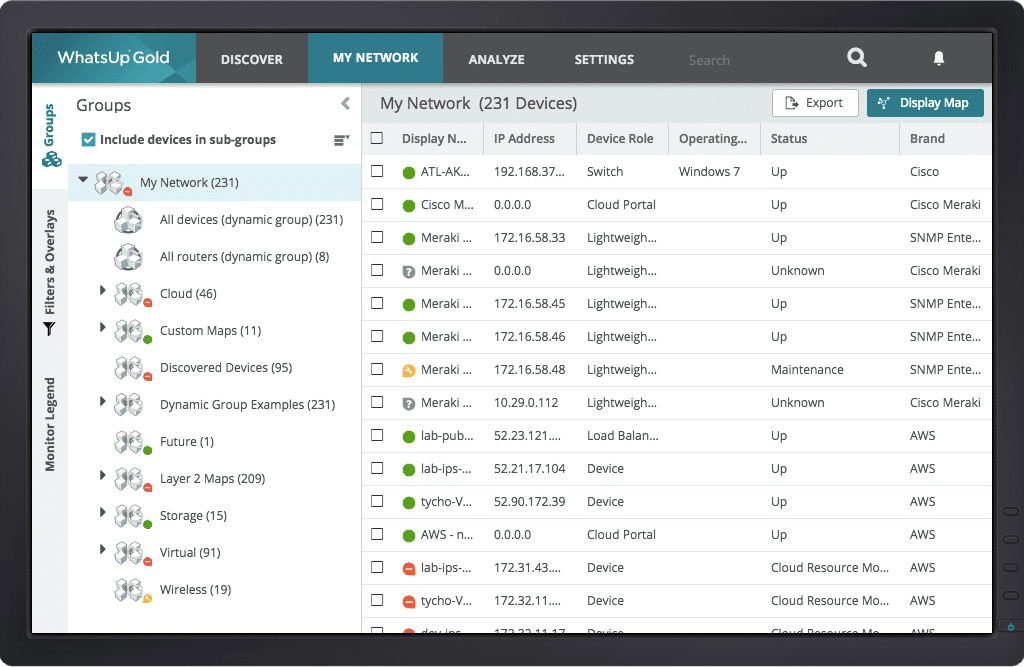Open the notifications bell
The image size is (1024, 667).
tap(938, 59)
